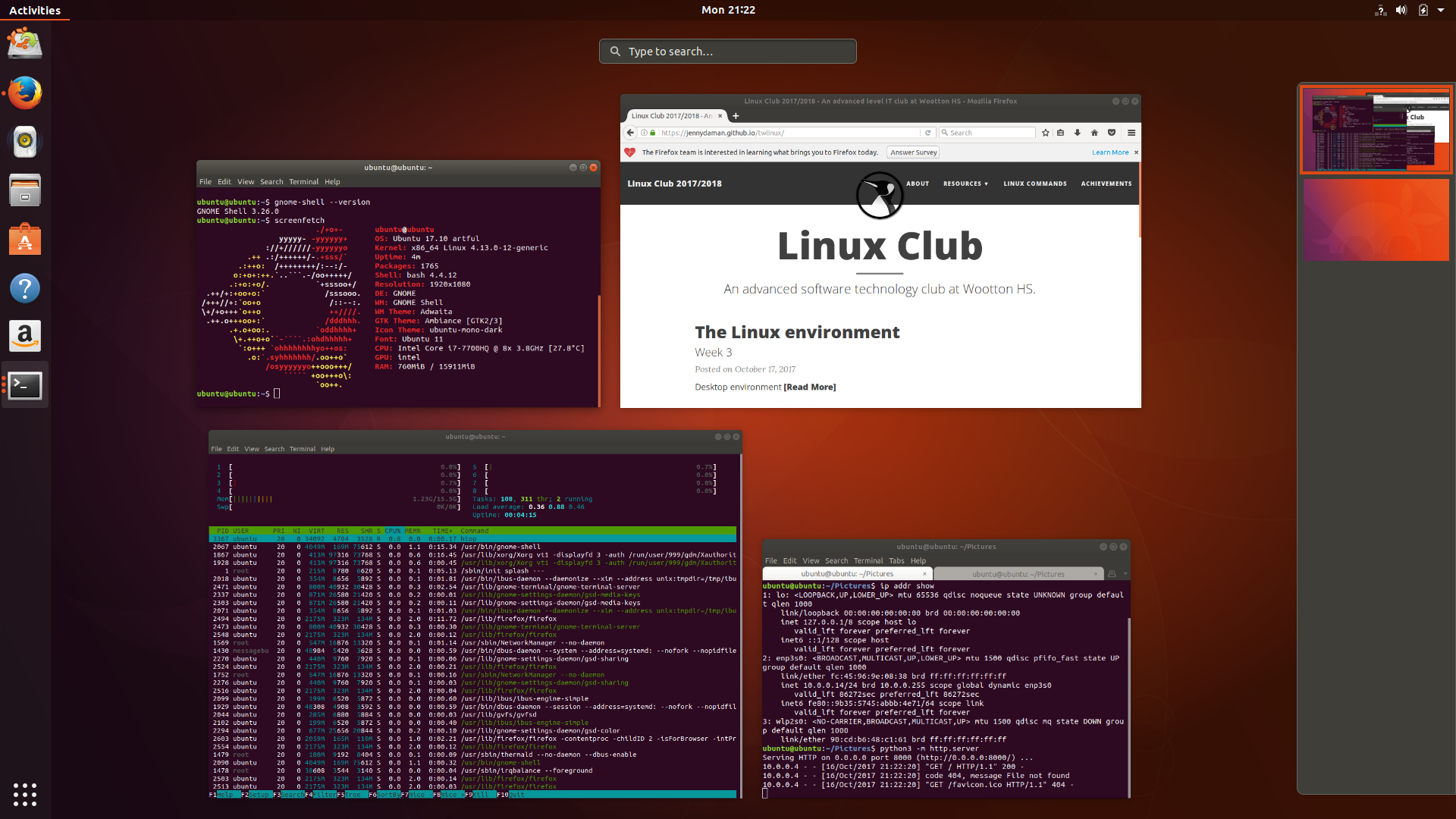
Task: Open Firefox bookmarks library icon
Action: [x=1061, y=133]
